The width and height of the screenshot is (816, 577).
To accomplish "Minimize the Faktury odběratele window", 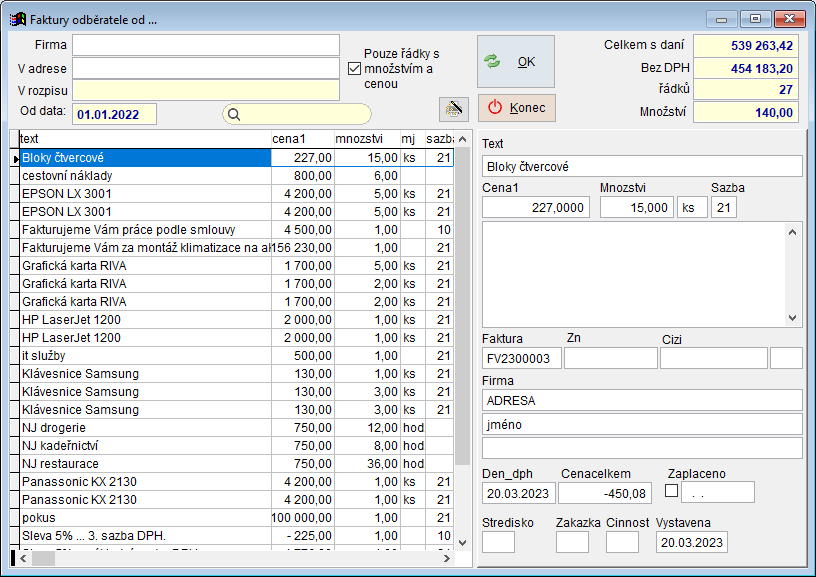I will coord(721,19).
